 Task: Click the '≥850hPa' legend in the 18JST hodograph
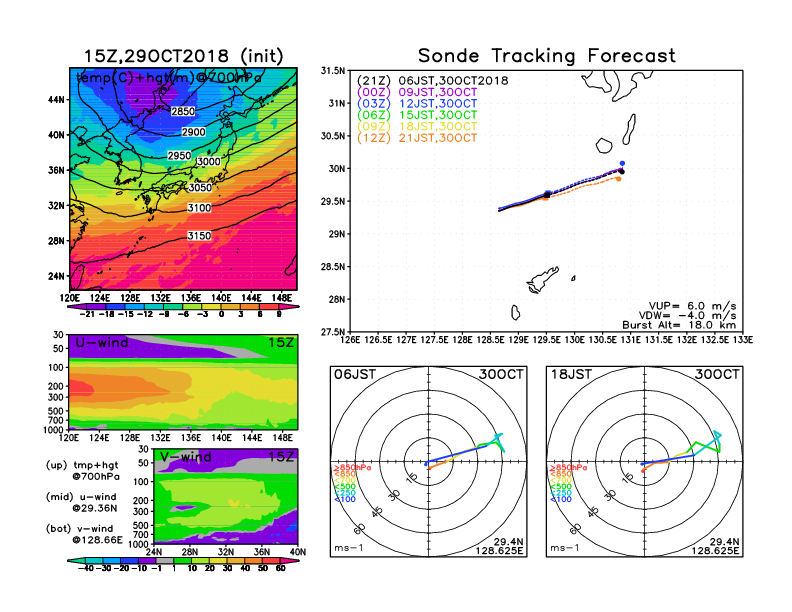pyautogui.click(x=569, y=468)
